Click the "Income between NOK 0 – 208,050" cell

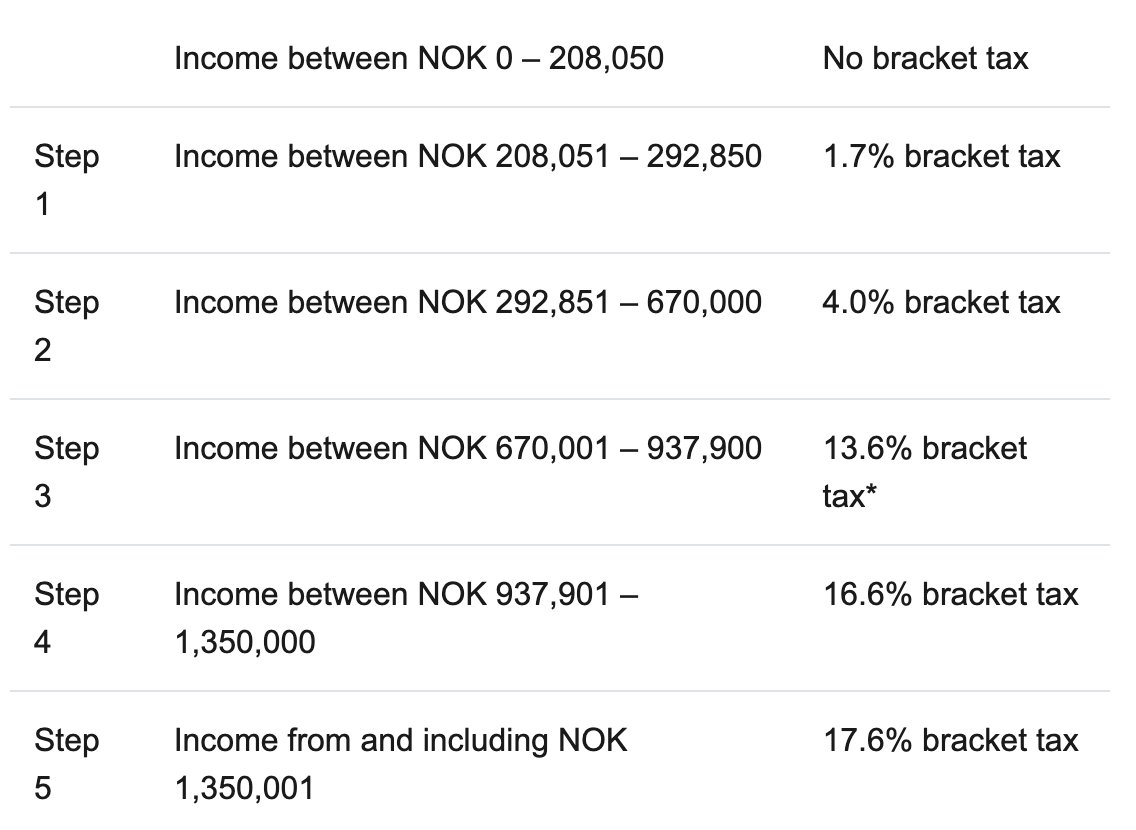click(x=418, y=58)
